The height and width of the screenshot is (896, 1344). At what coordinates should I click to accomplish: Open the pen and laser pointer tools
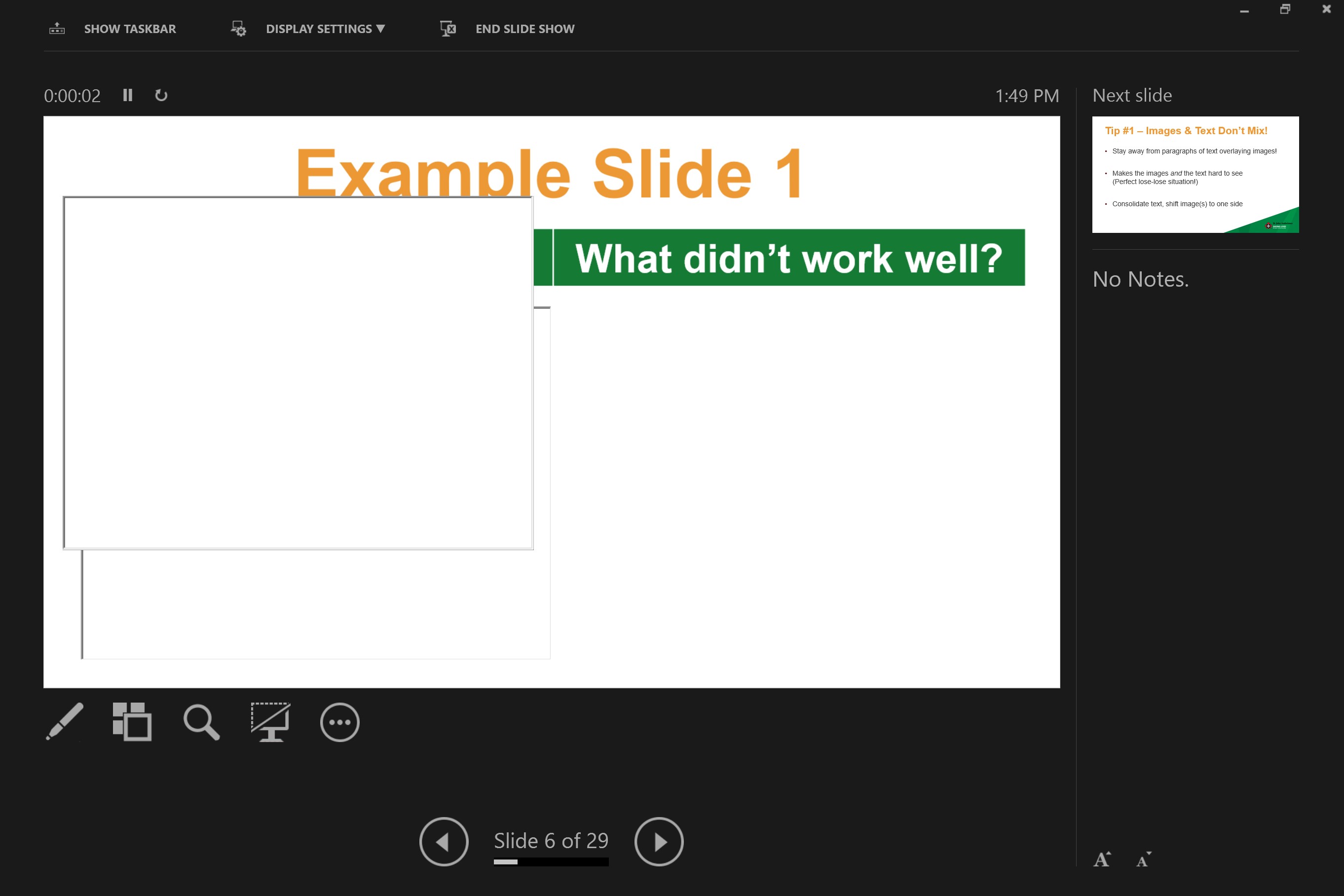tap(65, 722)
